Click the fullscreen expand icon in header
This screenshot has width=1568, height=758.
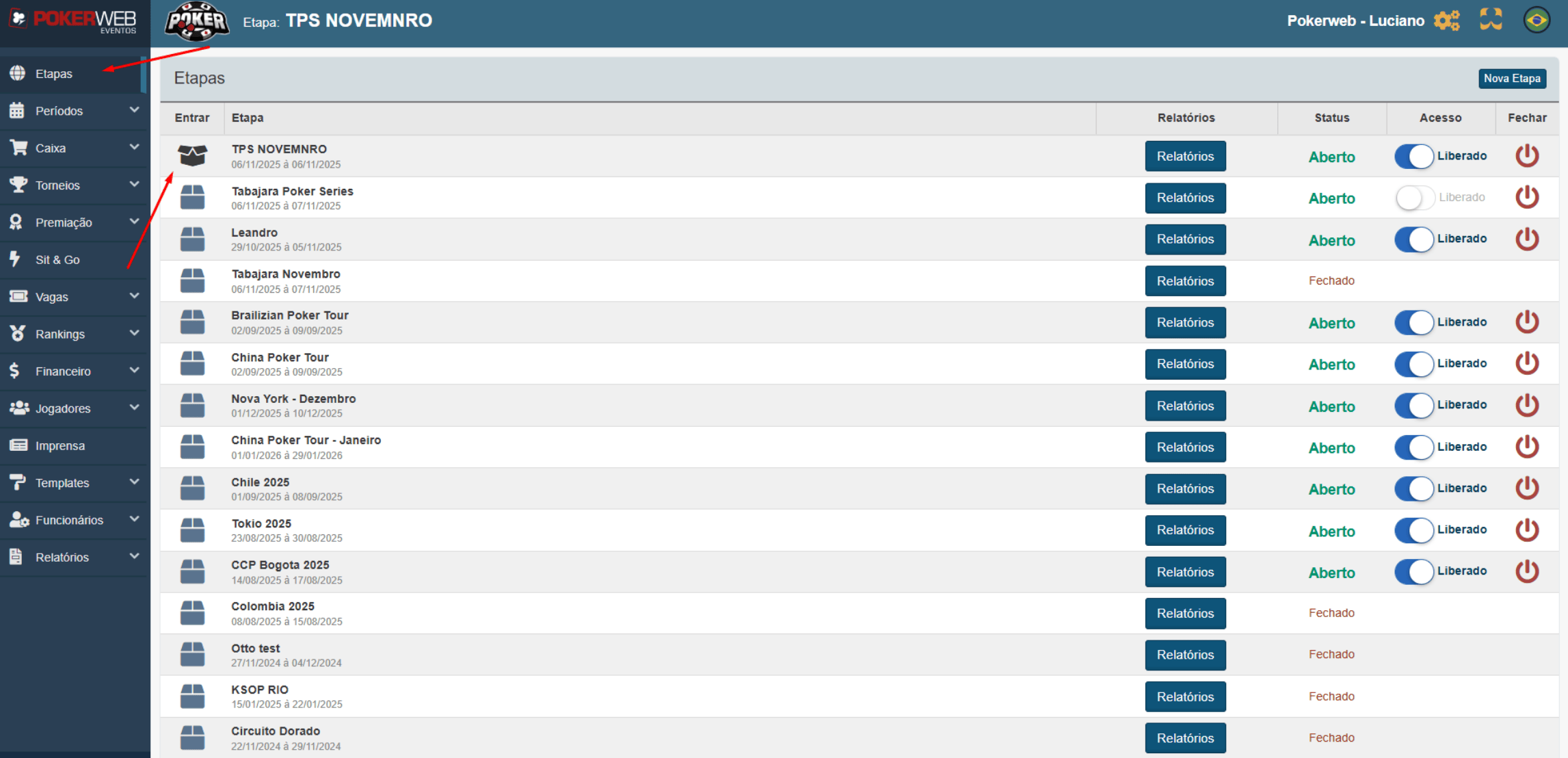click(1491, 20)
